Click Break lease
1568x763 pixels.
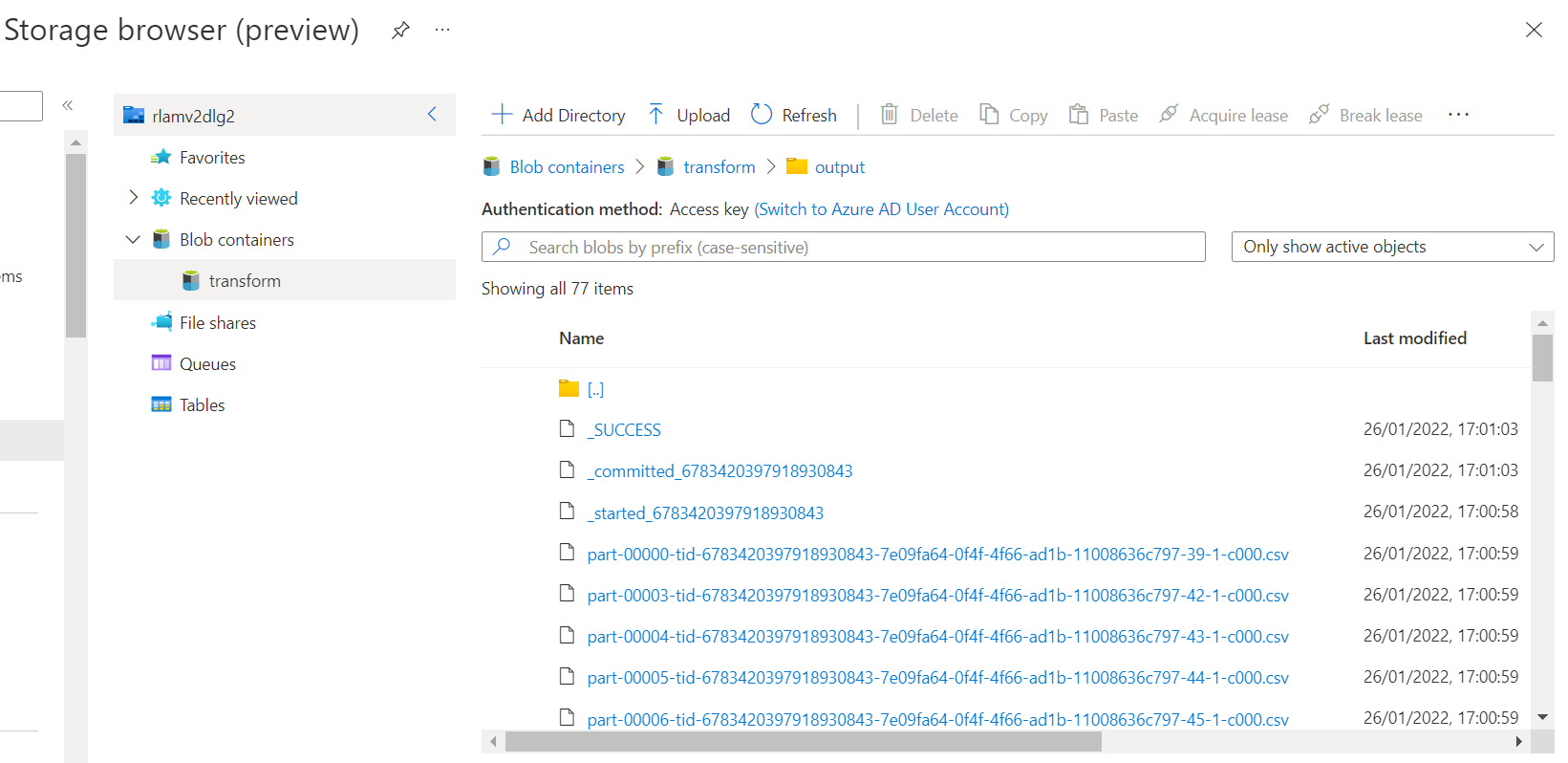1365,115
